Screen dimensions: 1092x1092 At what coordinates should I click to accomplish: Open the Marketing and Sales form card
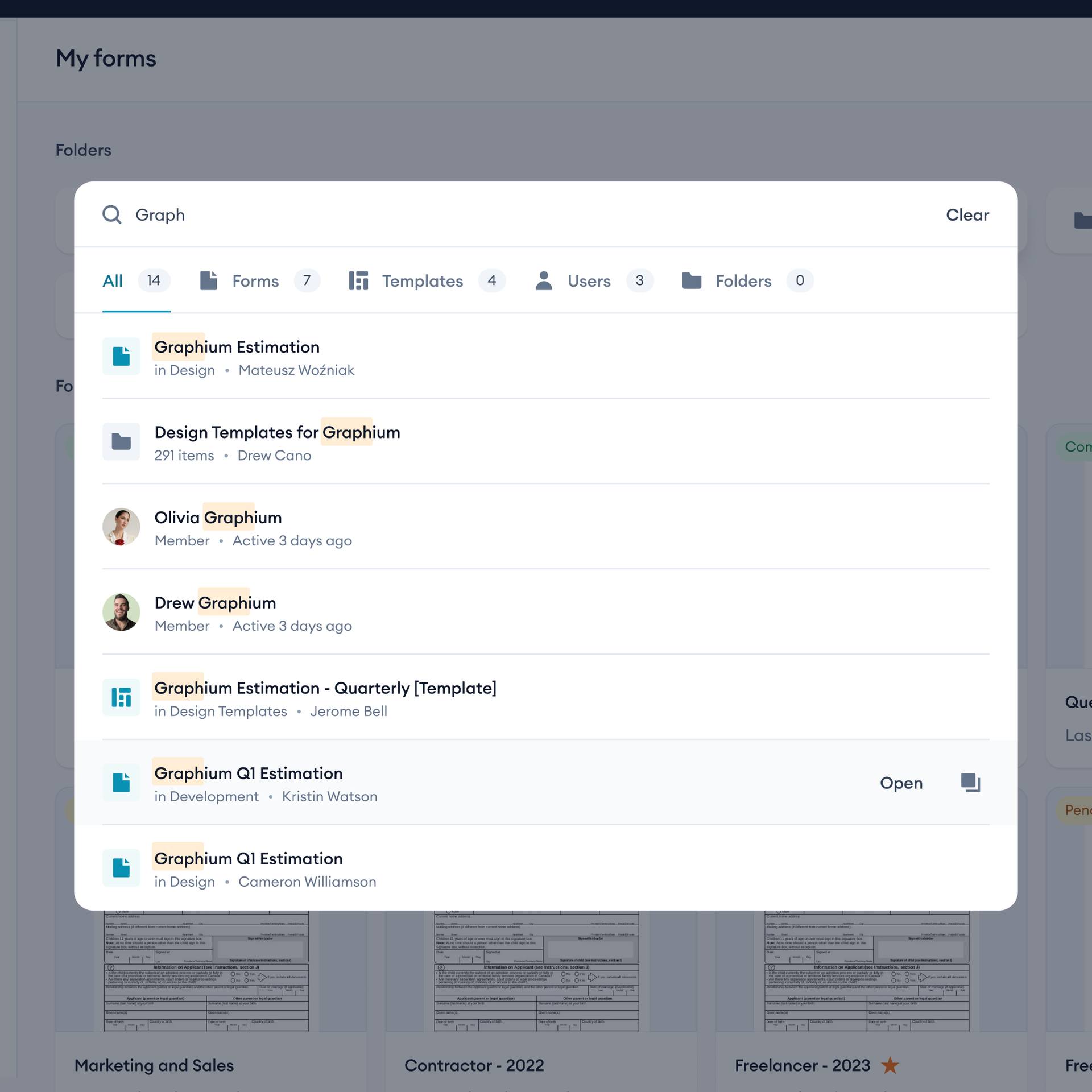[x=154, y=1065]
